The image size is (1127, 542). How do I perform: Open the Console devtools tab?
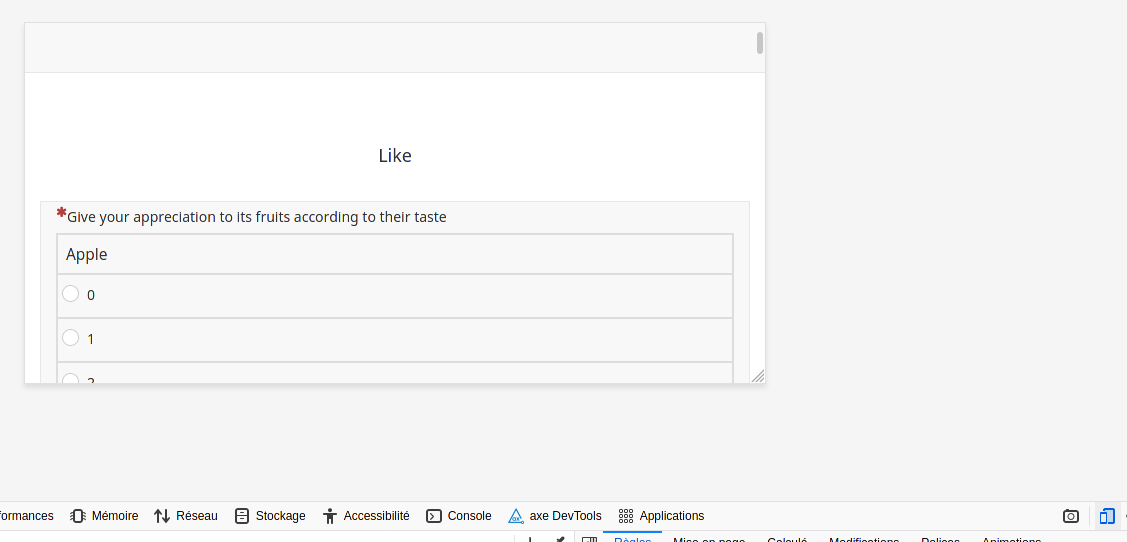[x=459, y=515]
